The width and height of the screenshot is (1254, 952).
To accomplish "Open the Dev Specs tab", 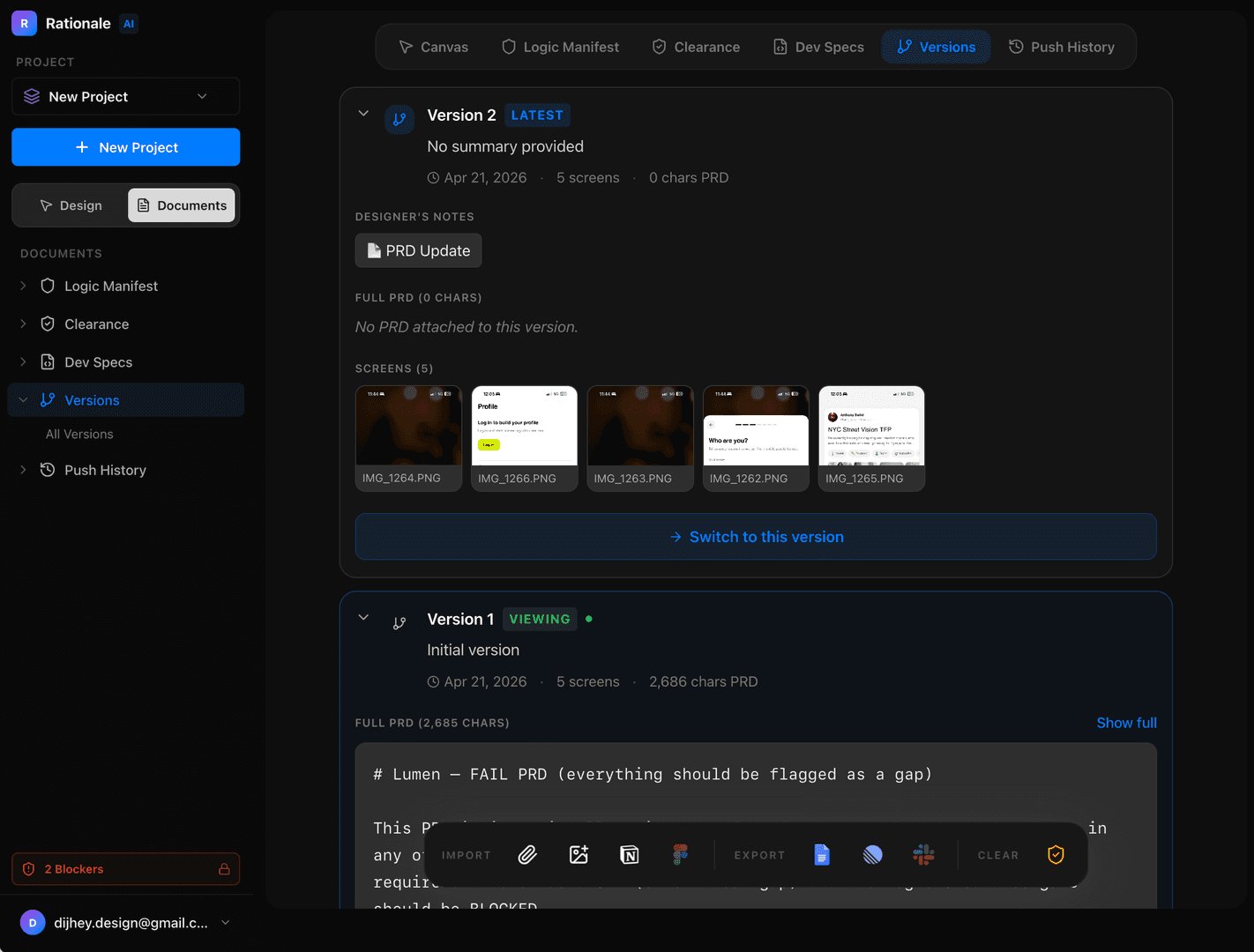I will 818,47.
